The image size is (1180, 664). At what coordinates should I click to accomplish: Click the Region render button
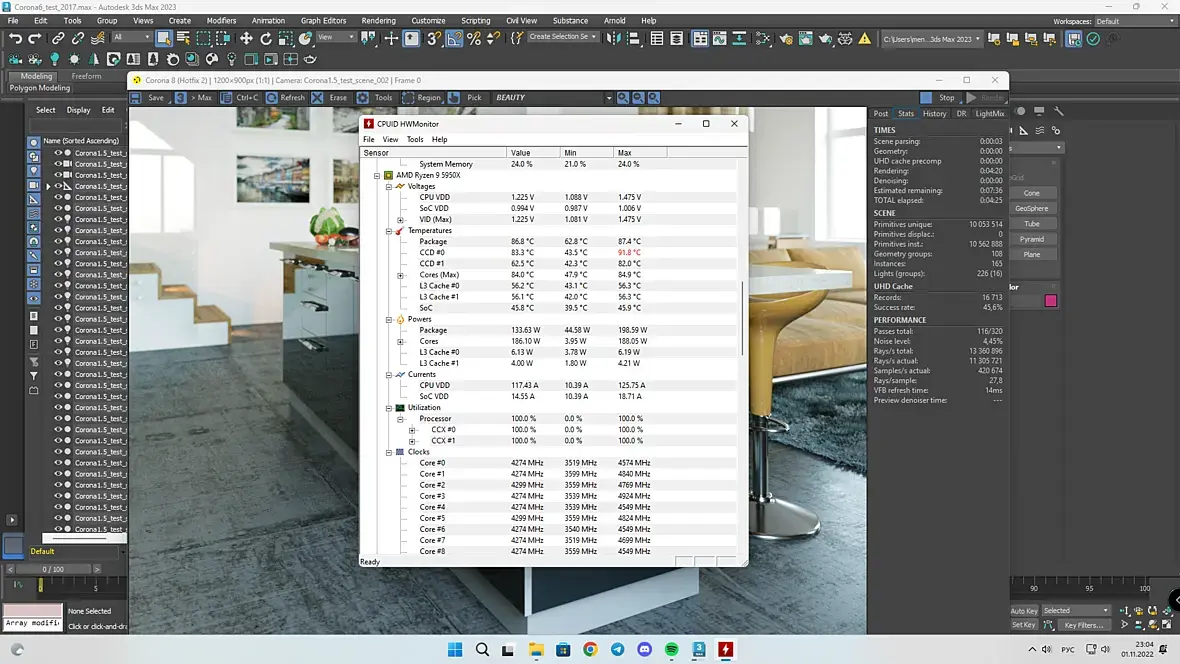point(421,98)
